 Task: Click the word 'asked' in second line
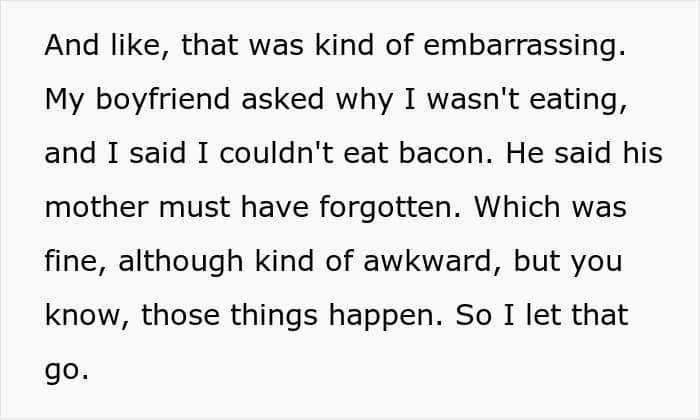[283, 99]
